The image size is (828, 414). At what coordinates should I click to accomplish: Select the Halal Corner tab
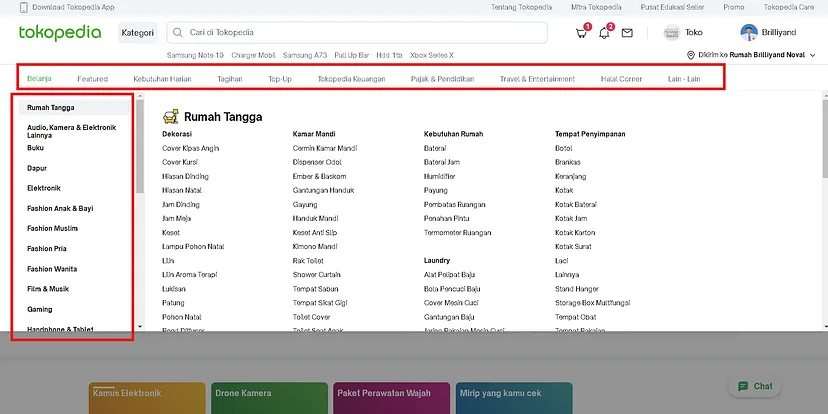point(622,79)
